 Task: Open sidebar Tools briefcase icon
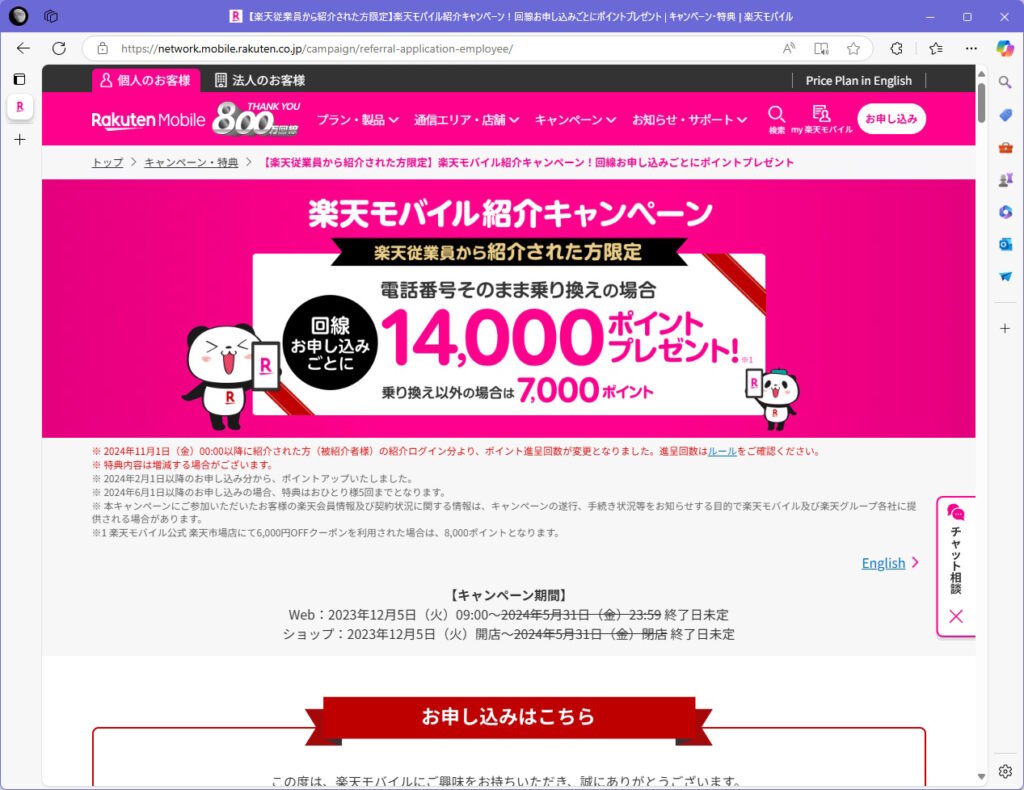(x=1005, y=148)
